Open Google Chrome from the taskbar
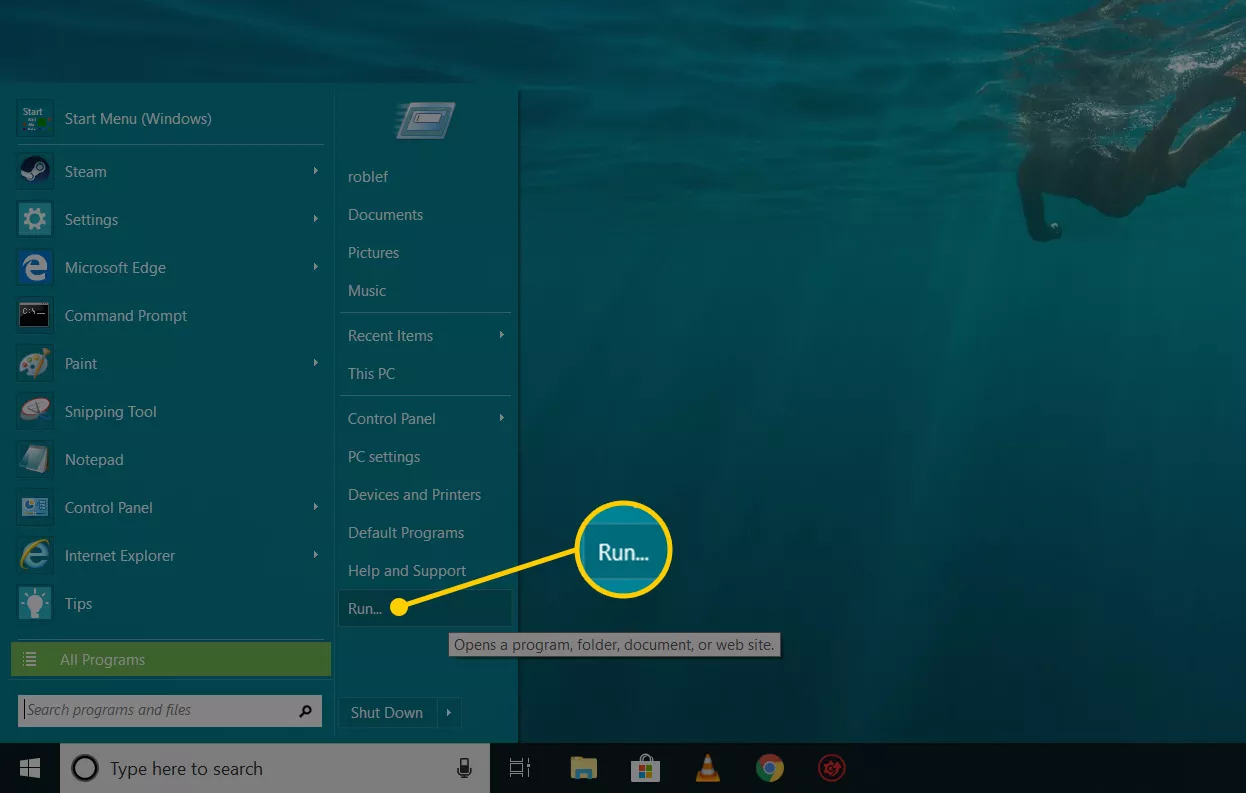This screenshot has height=793, width=1246. point(769,768)
